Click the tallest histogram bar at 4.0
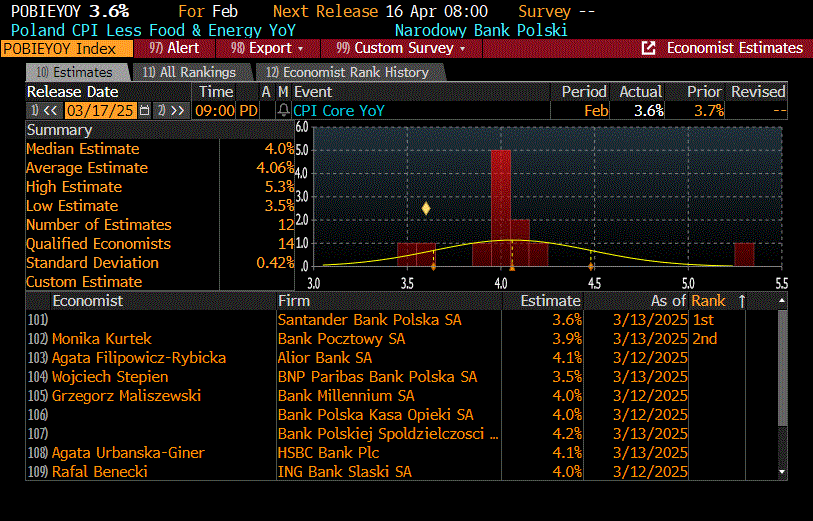 pyautogui.click(x=501, y=208)
